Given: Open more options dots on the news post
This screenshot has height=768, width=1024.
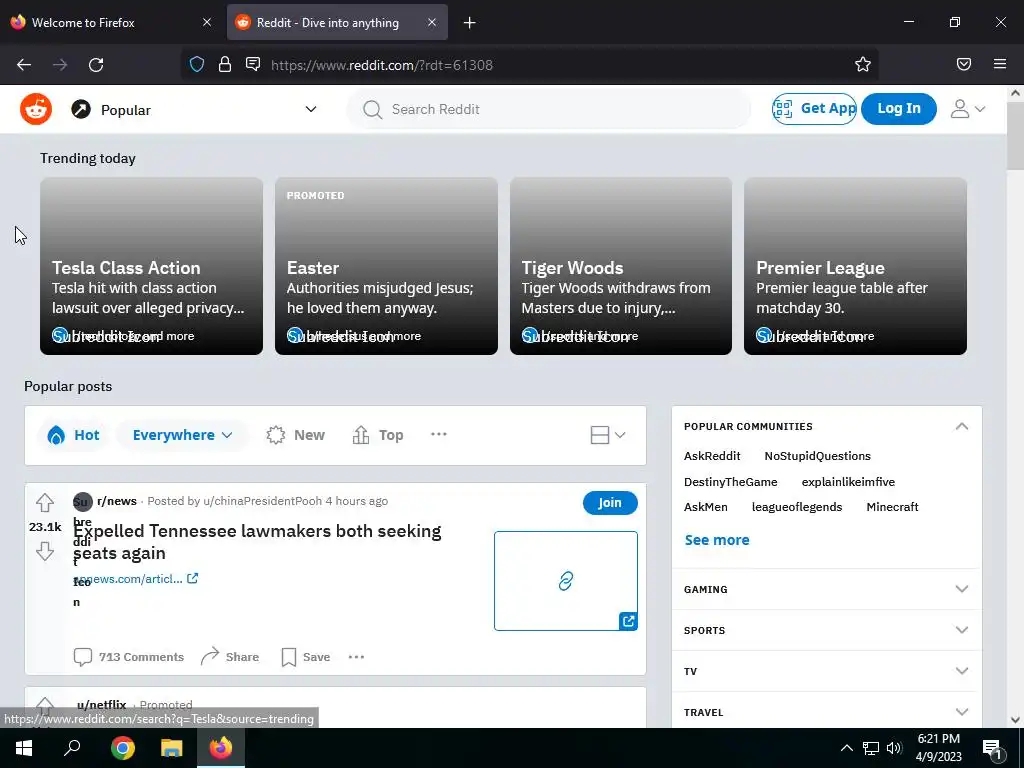Looking at the screenshot, I should click(x=357, y=657).
